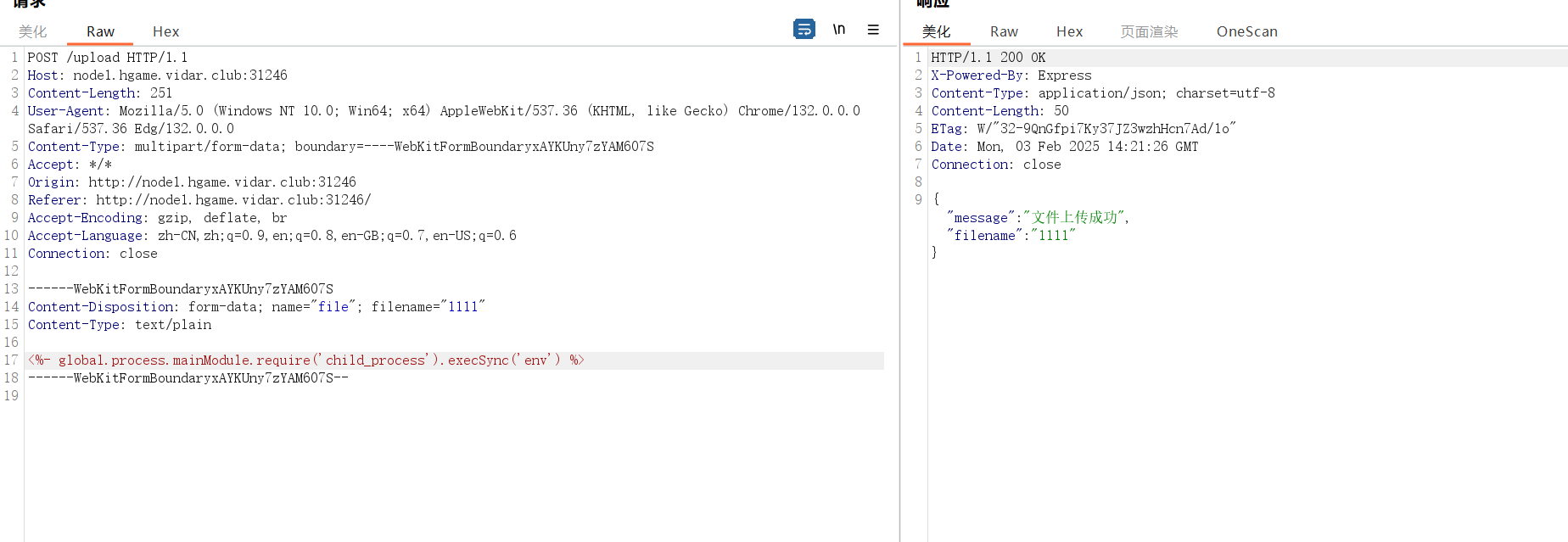Select the request Raw tab

coord(100,31)
